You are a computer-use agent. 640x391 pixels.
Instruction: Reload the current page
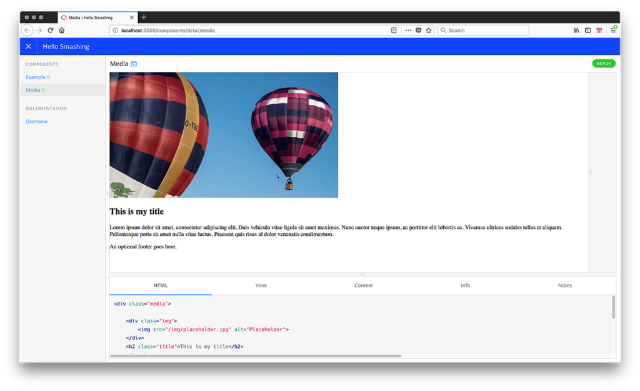click(x=50, y=30)
